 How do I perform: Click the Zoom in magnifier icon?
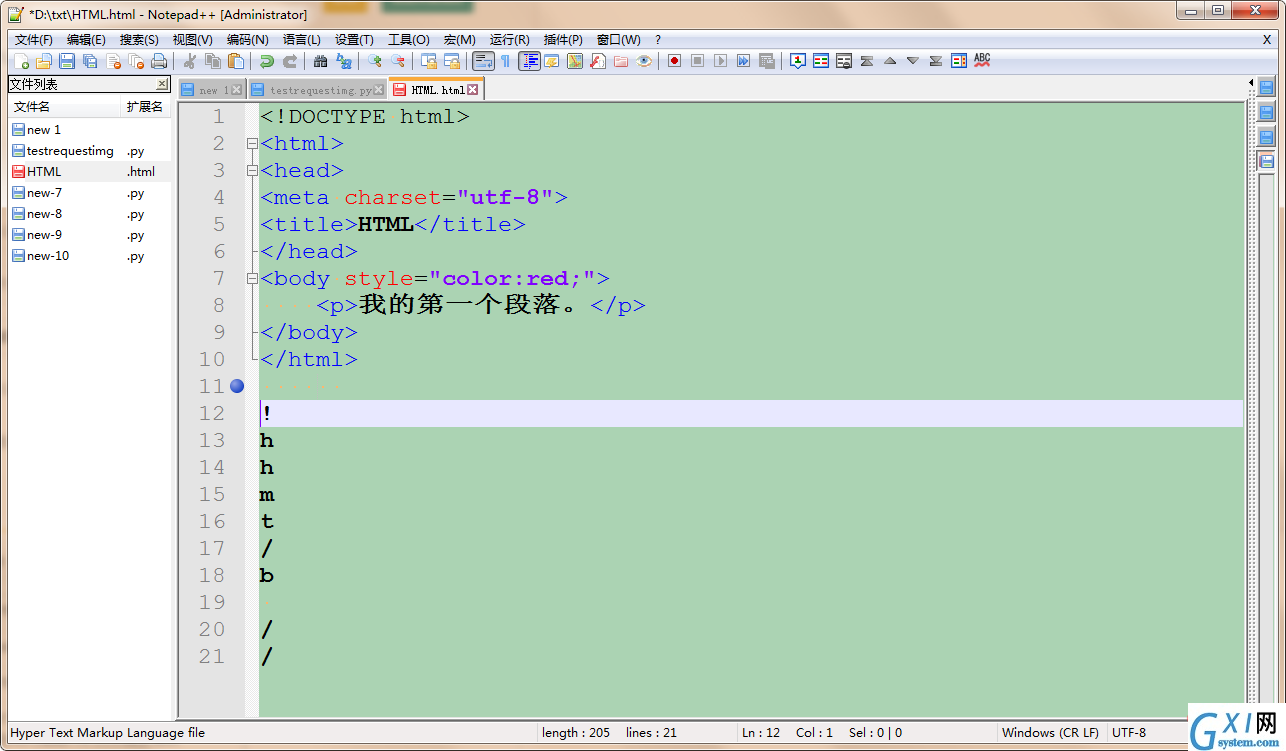374,61
